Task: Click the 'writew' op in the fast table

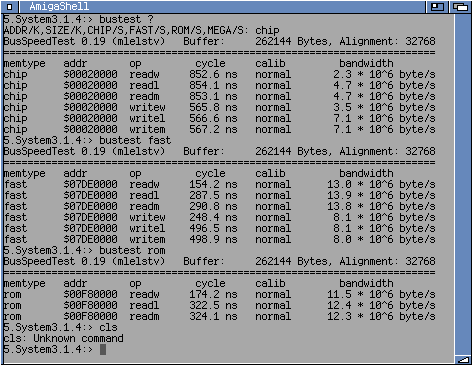Action: [147, 217]
